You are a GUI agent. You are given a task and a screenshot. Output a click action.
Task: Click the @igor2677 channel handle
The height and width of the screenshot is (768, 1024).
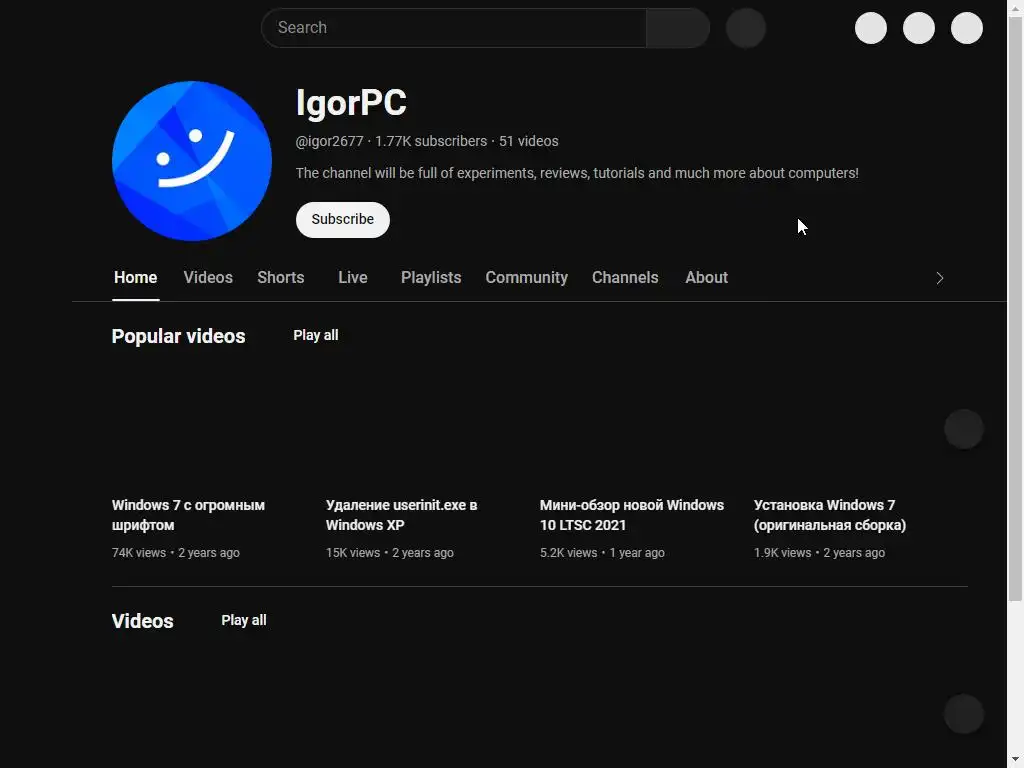pos(329,141)
